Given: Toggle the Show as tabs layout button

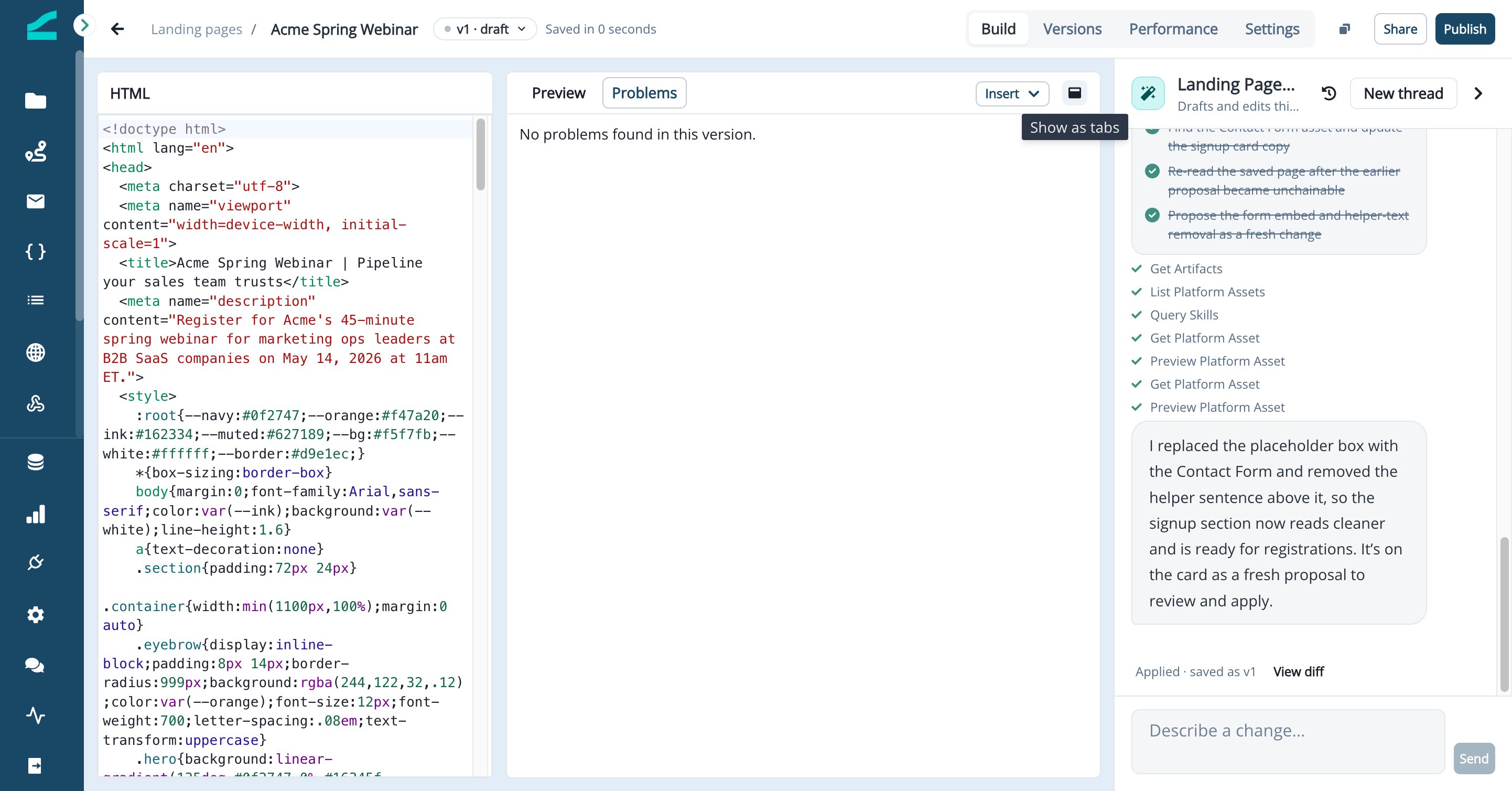Looking at the screenshot, I should click(1074, 93).
